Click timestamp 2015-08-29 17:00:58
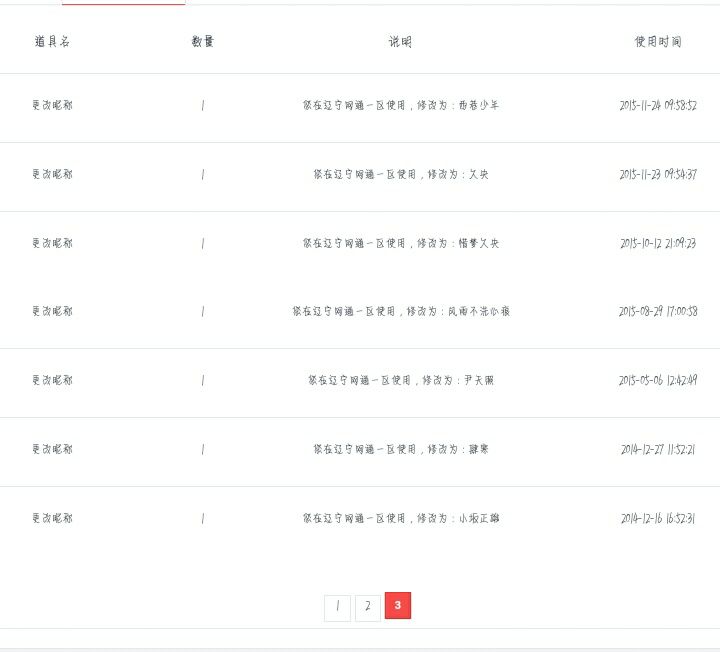The width and height of the screenshot is (720, 652). [x=658, y=311]
